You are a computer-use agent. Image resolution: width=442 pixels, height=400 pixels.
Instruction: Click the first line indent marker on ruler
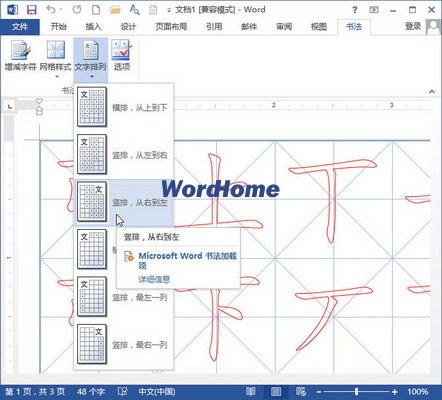click(x=39, y=101)
